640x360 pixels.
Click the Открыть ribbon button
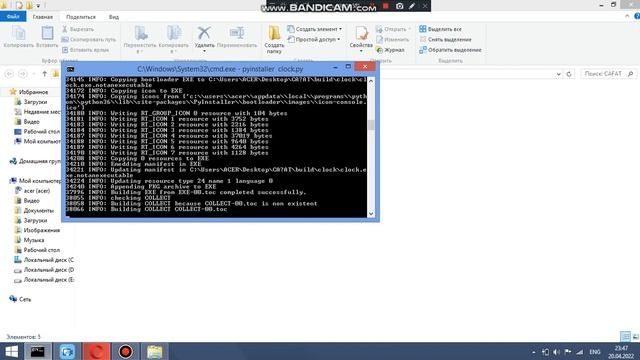tap(393, 29)
